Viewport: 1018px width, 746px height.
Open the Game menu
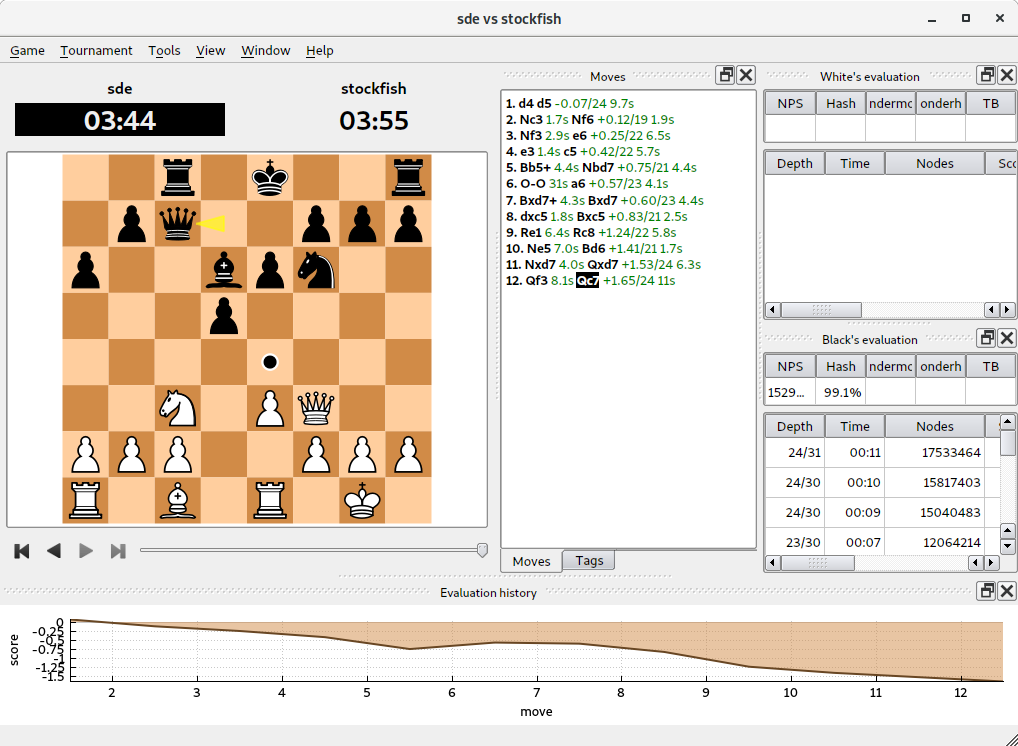(x=27, y=51)
